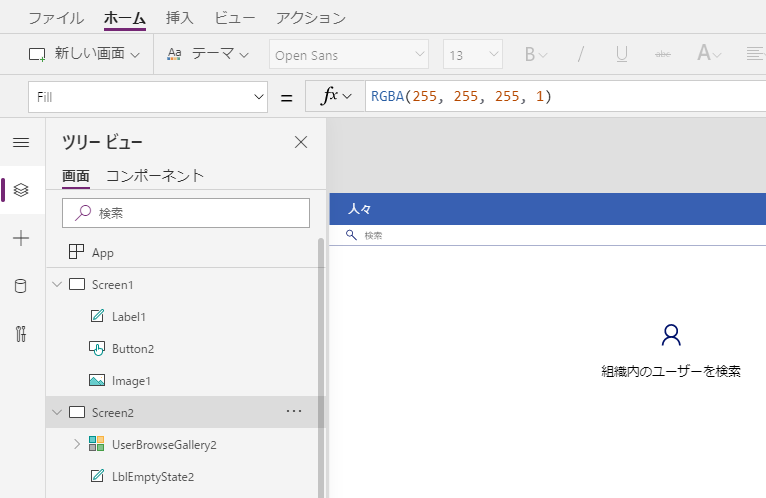Image resolution: width=766 pixels, height=498 pixels.
Task: Click the LblEmptyState2 pencil icon
Action: tap(97, 476)
